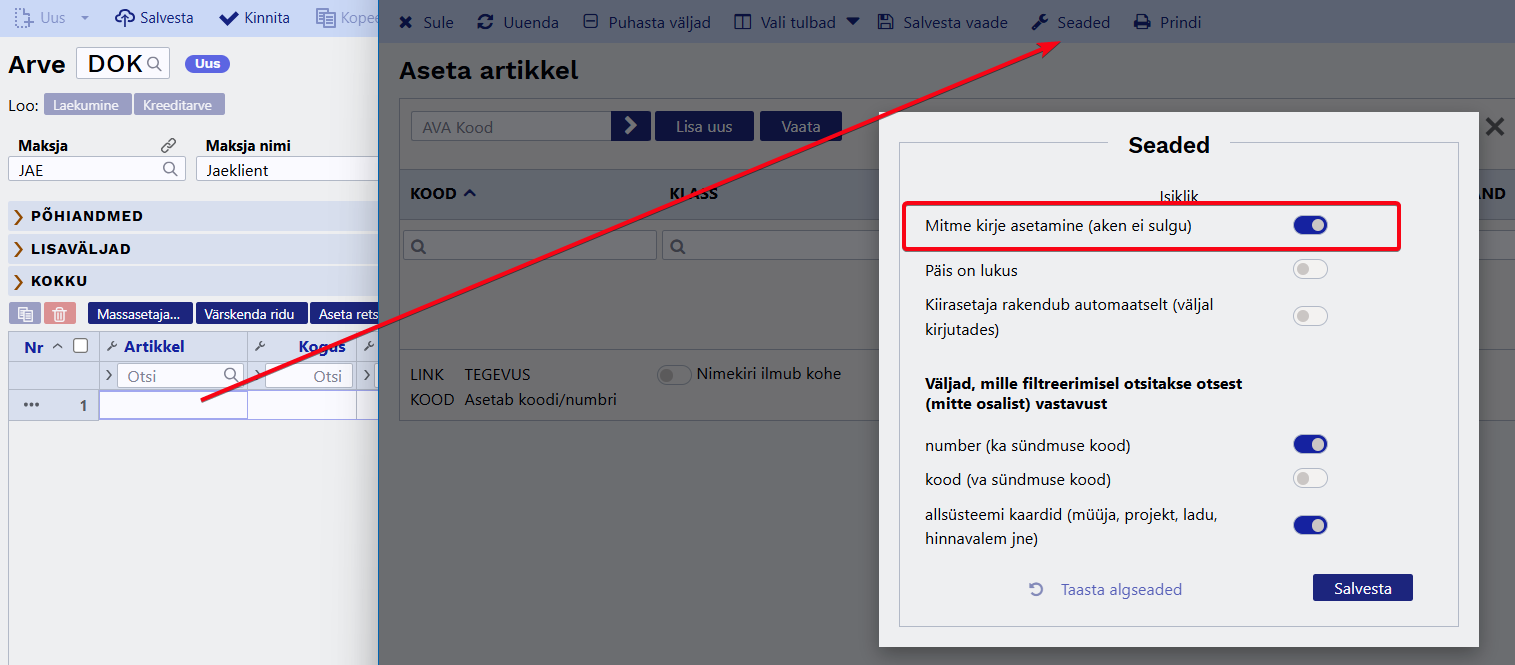1515x665 pixels.
Task: Toggle Nimekiri ilmub kohe switch
Action: [x=674, y=375]
